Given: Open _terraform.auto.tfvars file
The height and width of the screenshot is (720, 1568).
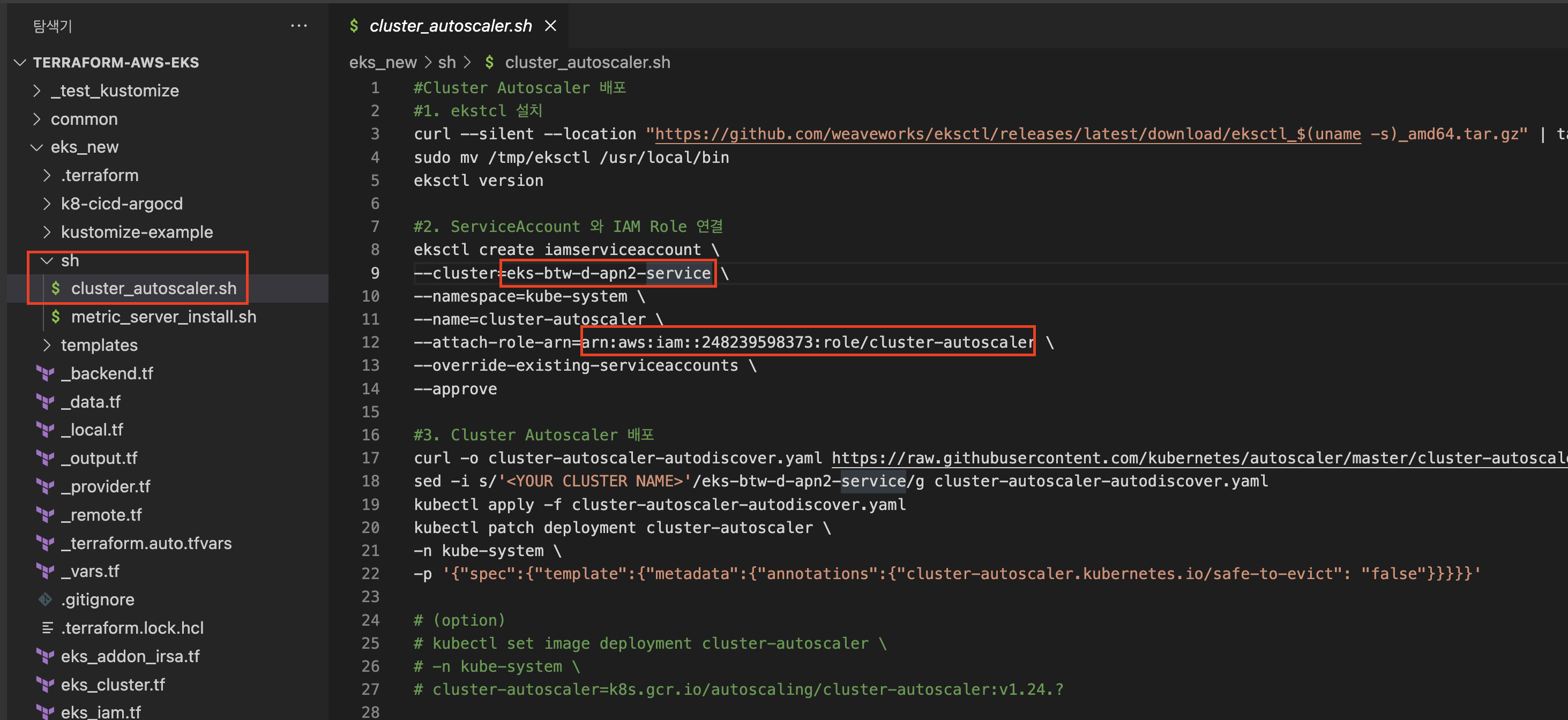Looking at the screenshot, I should [146, 543].
